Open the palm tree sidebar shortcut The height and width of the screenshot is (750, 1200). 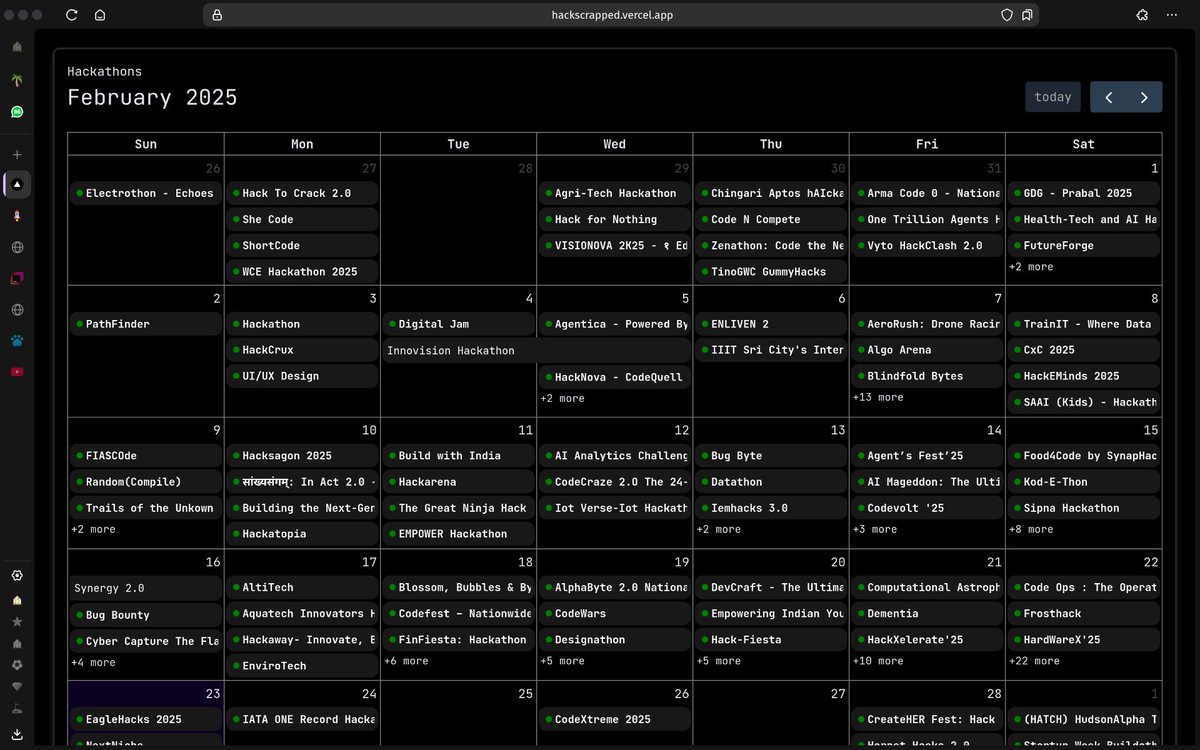point(17,80)
